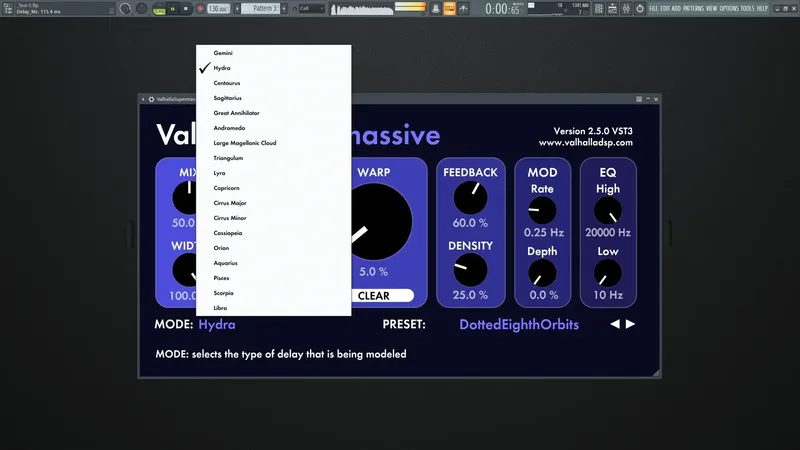Choose Sagittarius mode

273,98
